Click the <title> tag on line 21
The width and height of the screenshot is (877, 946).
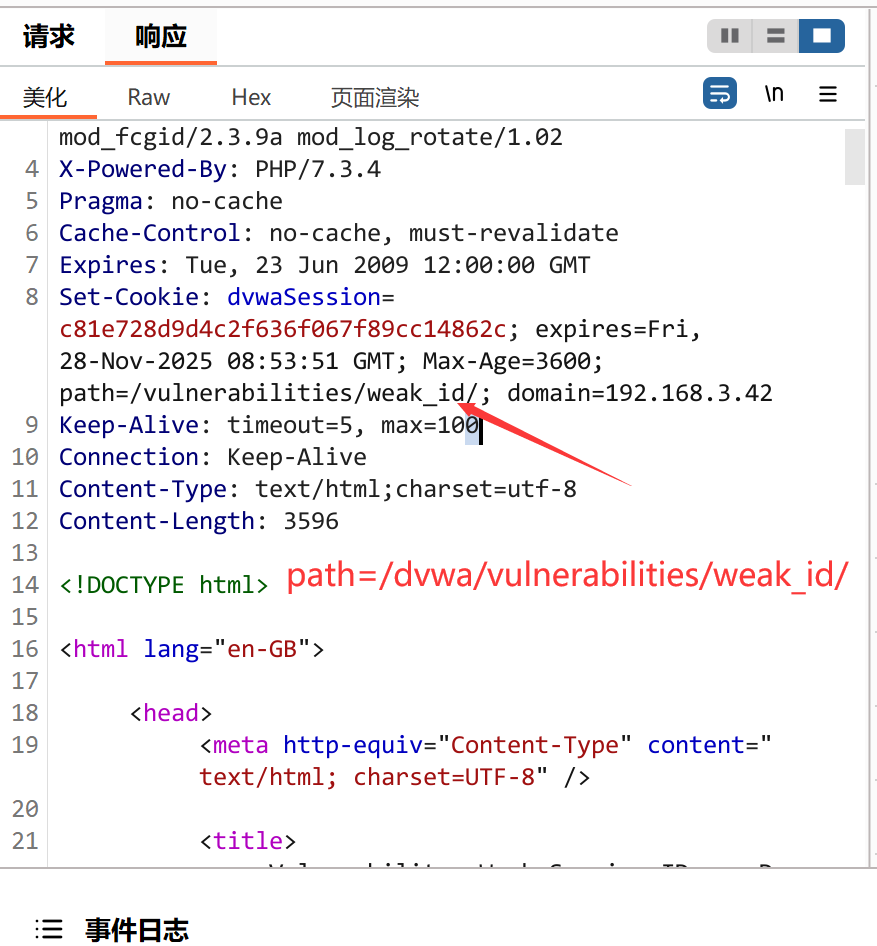[248, 841]
